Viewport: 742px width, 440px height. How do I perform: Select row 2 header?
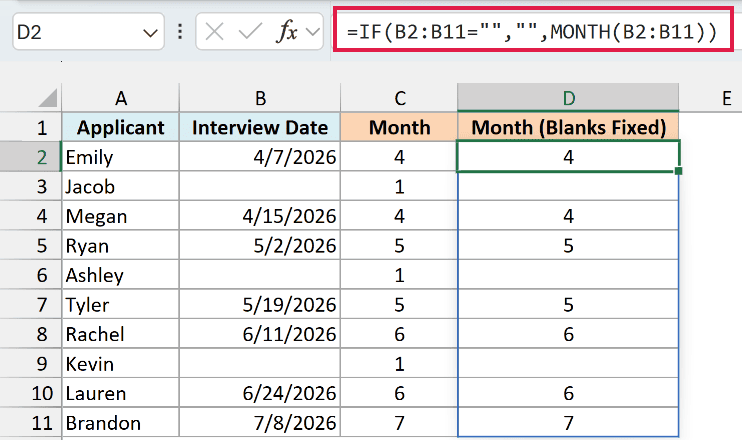tap(31, 157)
